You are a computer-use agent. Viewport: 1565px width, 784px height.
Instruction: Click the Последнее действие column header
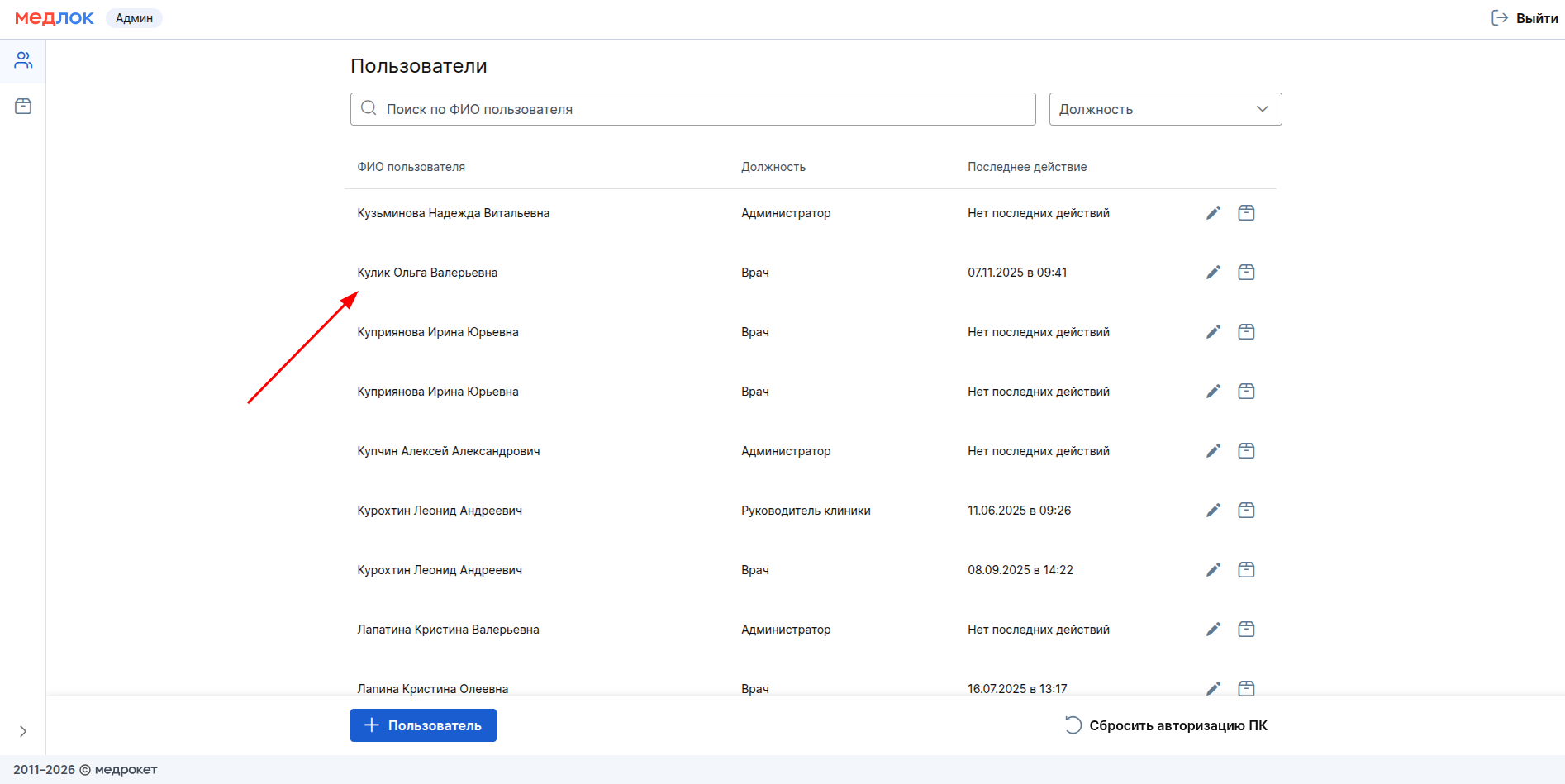[1027, 167]
